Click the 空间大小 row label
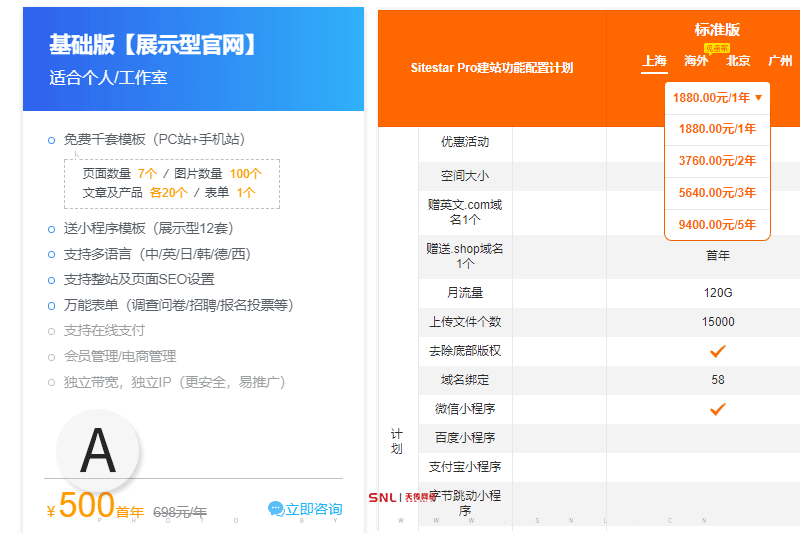 pos(465,176)
